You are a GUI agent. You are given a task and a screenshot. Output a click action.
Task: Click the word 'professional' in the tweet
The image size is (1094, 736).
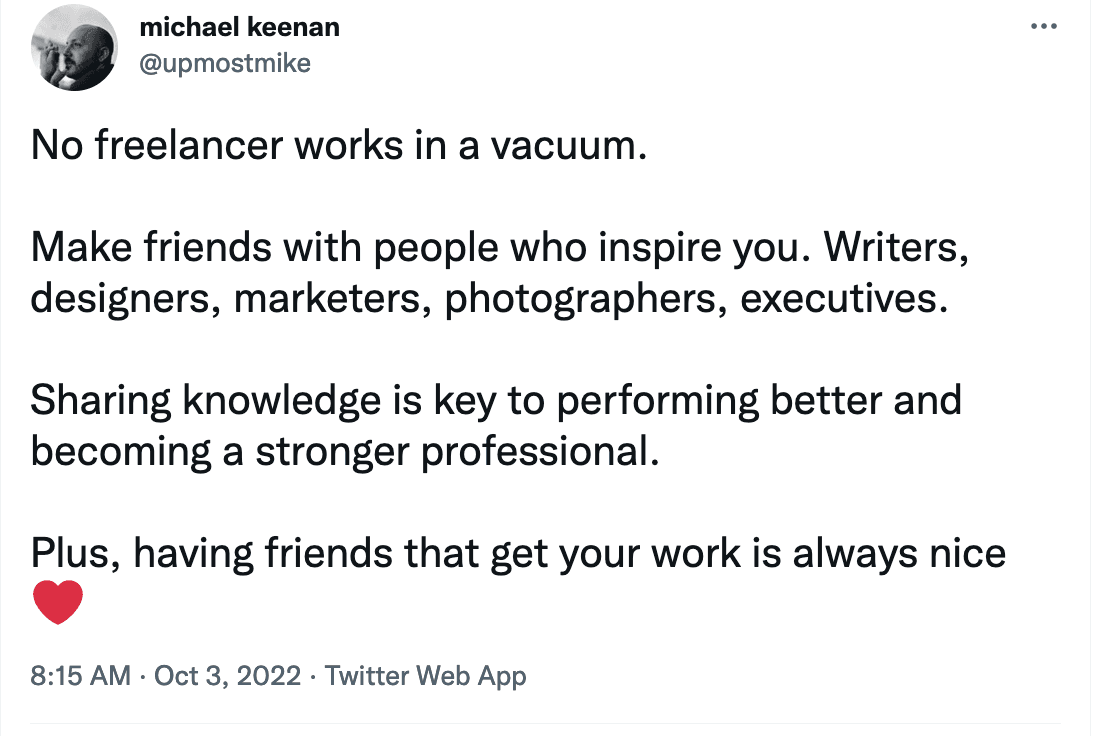point(539,451)
